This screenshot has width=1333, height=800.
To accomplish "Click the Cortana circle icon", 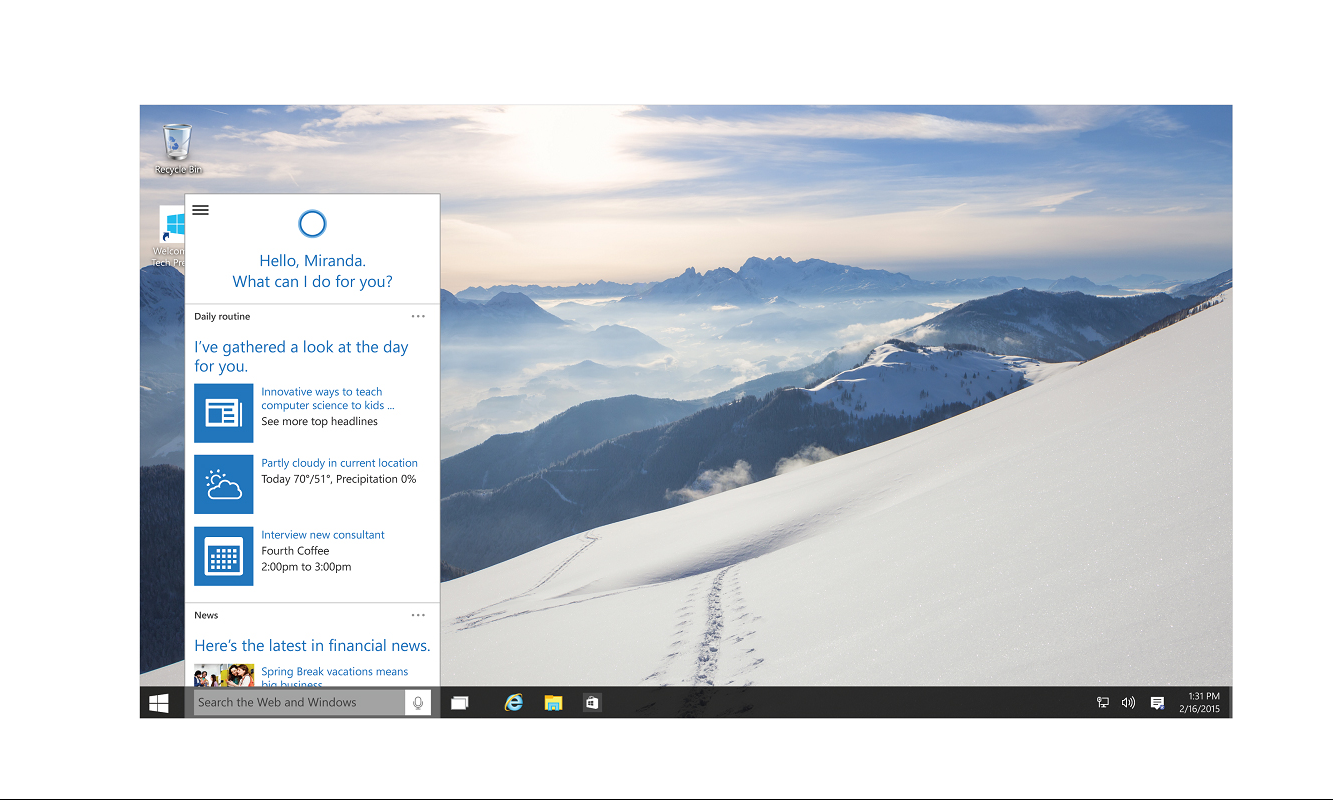I will point(312,223).
